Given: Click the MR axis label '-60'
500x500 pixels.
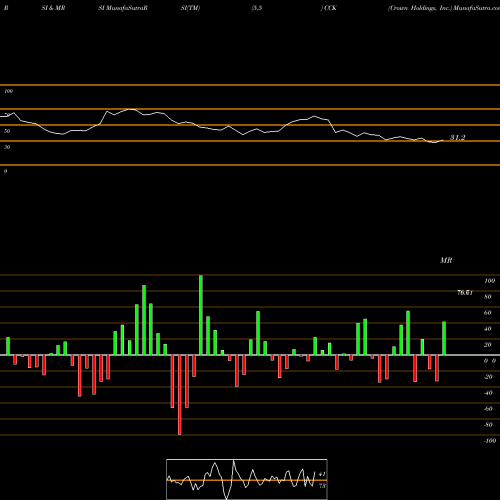Looking at the screenshot, I should [488, 409].
